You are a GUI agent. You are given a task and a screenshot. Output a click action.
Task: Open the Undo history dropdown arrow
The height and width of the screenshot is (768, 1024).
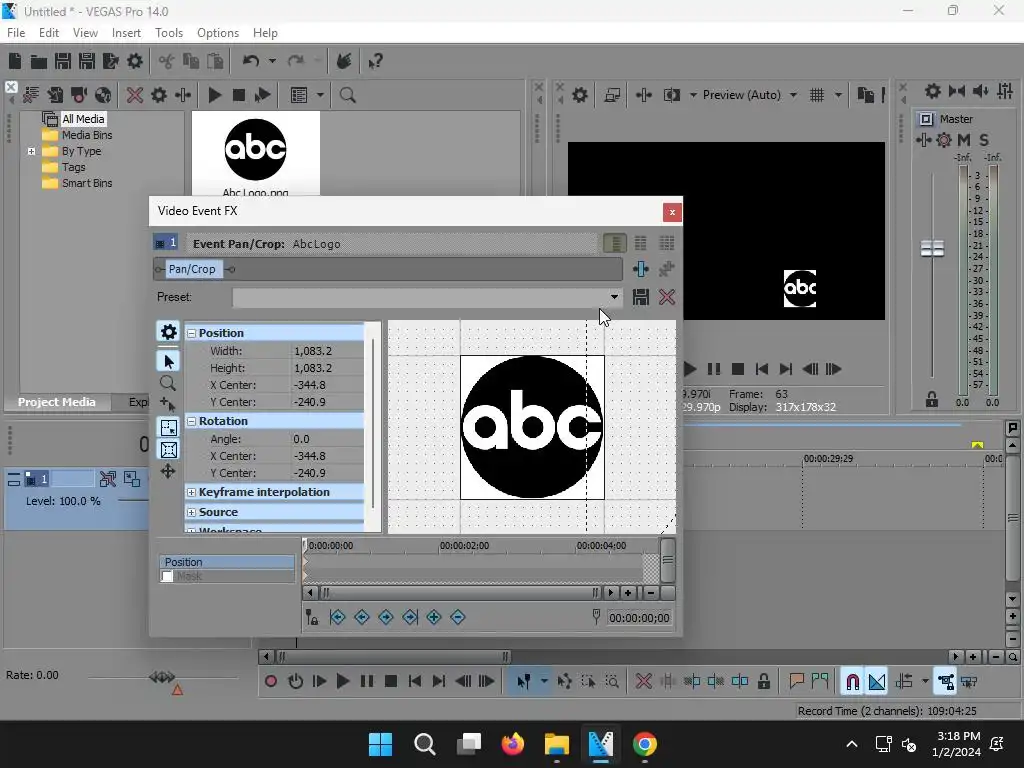tap(272, 61)
